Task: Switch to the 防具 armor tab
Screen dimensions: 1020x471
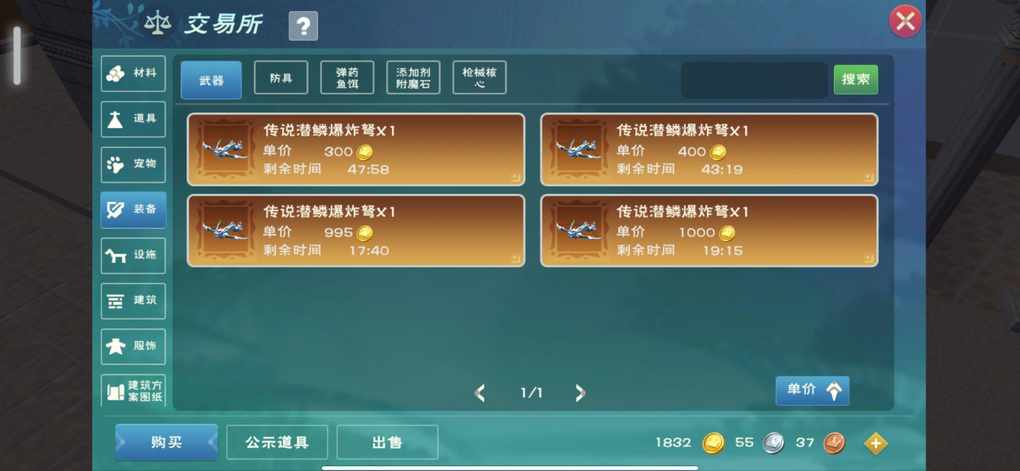Action: [x=281, y=78]
